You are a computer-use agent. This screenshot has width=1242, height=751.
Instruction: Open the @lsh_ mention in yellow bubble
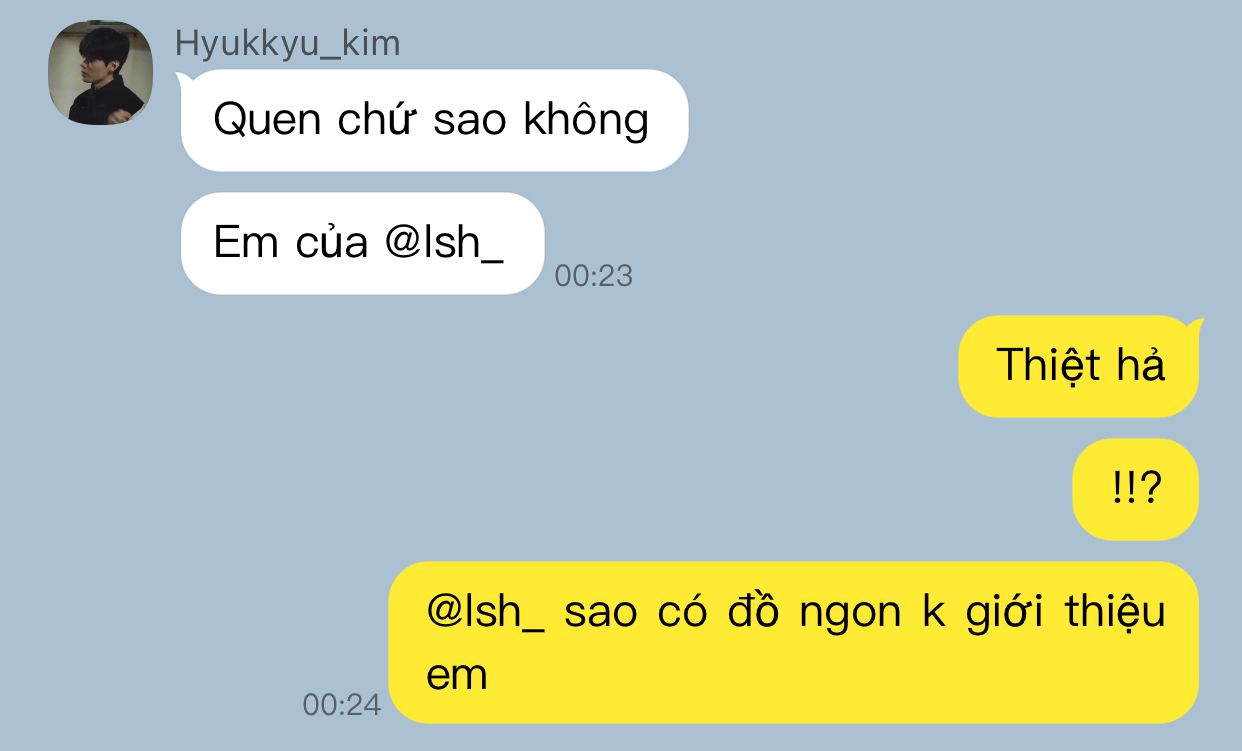[485, 612]
